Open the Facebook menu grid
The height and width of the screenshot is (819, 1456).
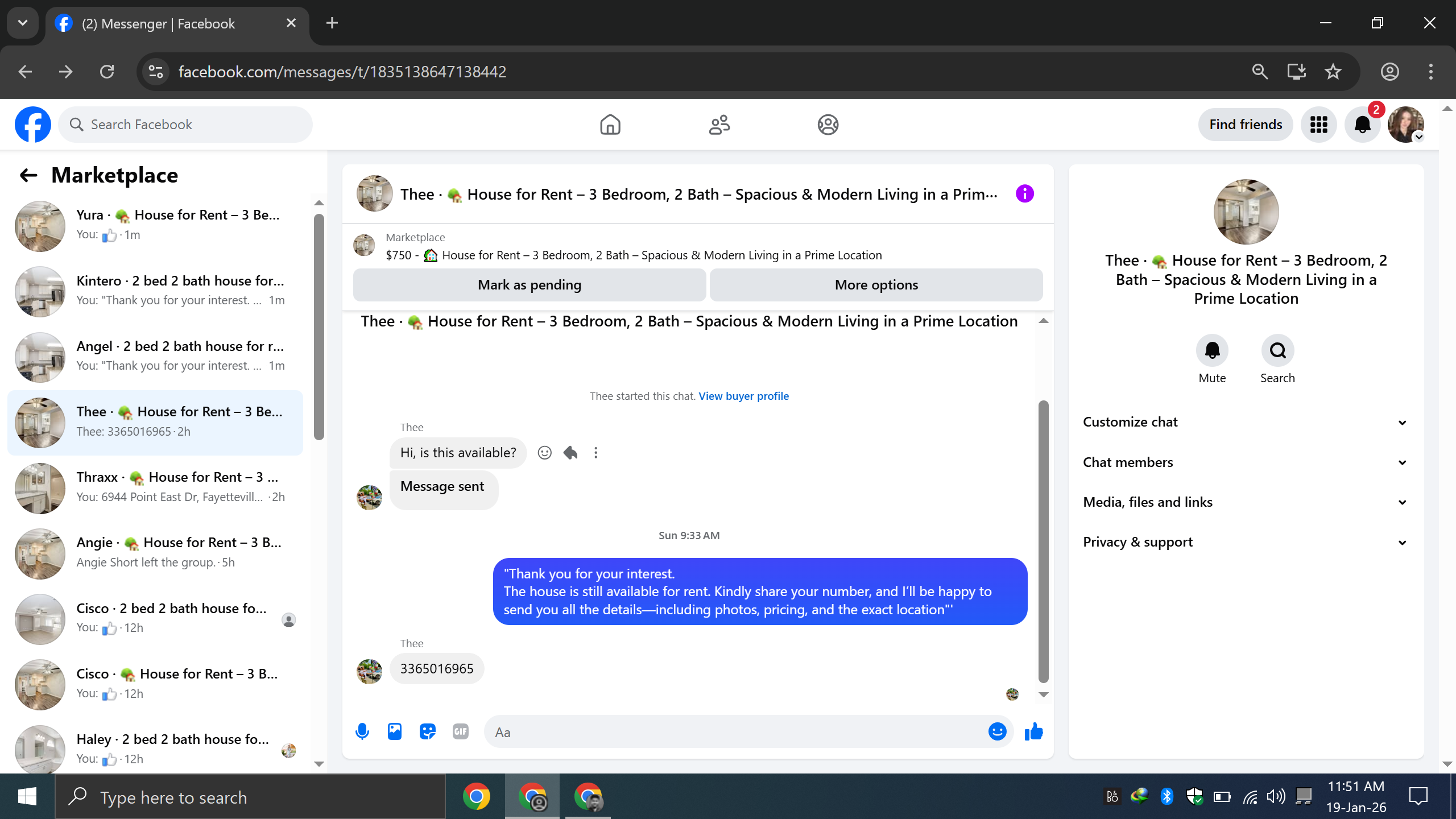1318,125
